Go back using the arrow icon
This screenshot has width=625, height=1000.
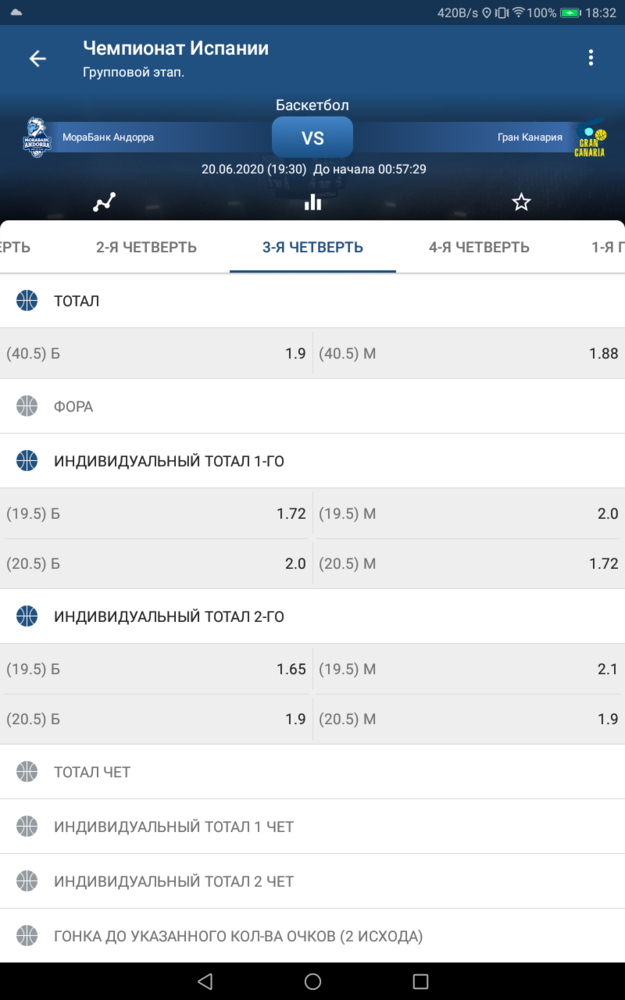pyautogui.click(x=38, y=59)
